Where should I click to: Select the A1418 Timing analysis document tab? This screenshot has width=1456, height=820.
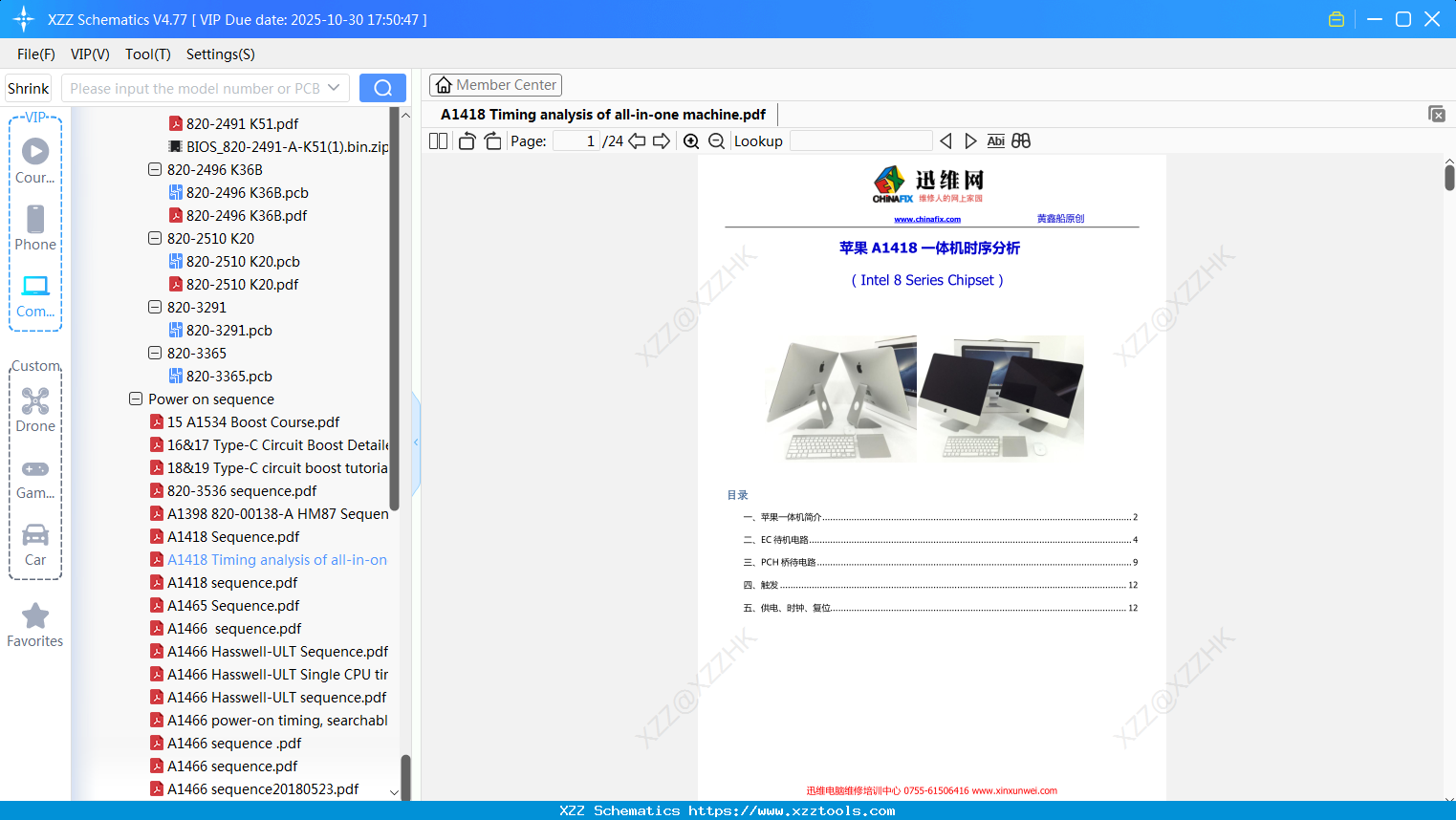coord(603,115)
